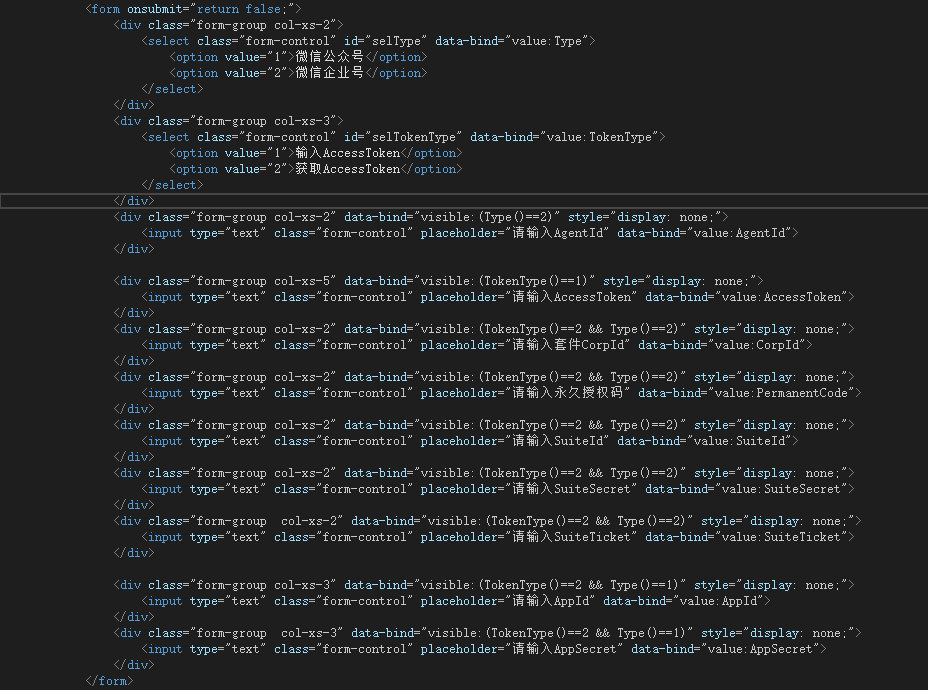The height and width of the screenshot is (690, 928).
Task: Click the option text 输入AccessToken
Action: point(348,153)
